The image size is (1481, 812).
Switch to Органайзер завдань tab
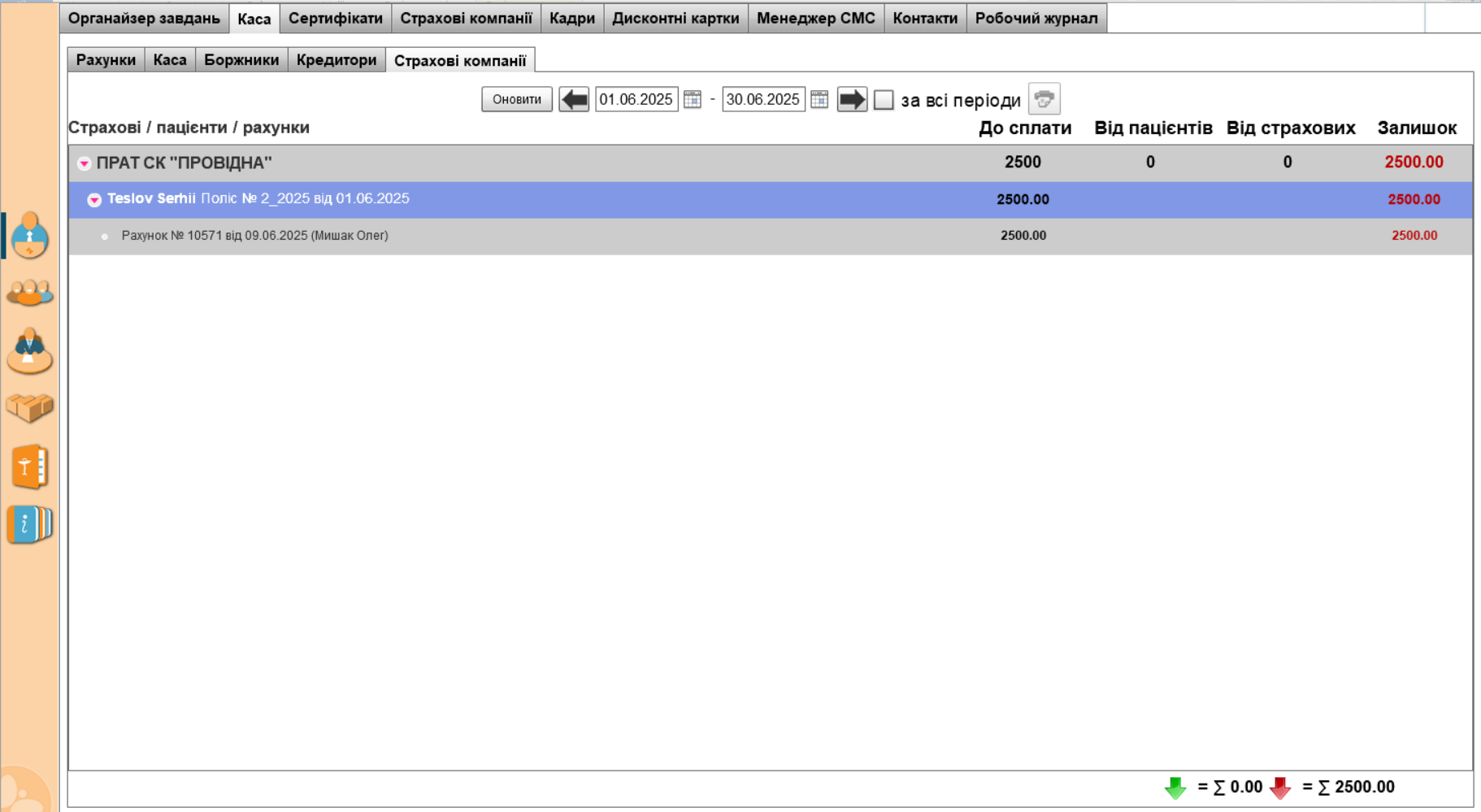(144, 18)
